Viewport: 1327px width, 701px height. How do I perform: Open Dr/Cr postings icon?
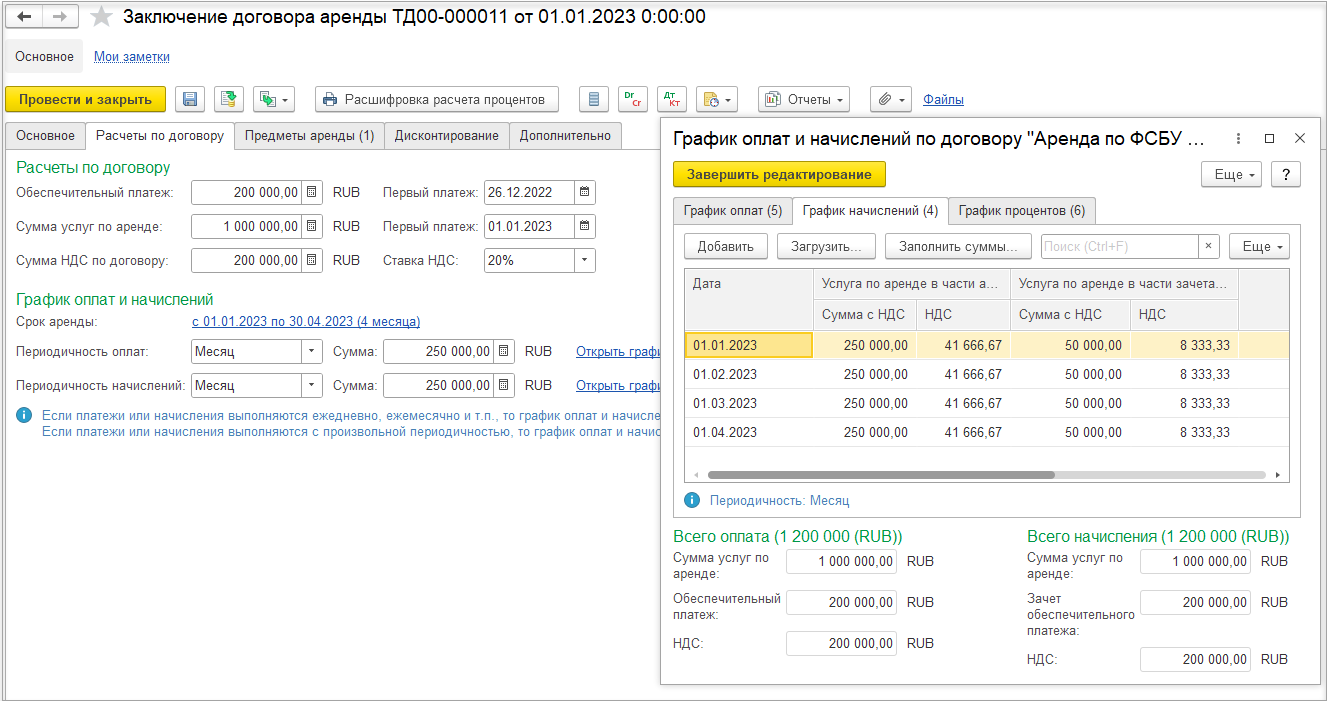[633, 99]
